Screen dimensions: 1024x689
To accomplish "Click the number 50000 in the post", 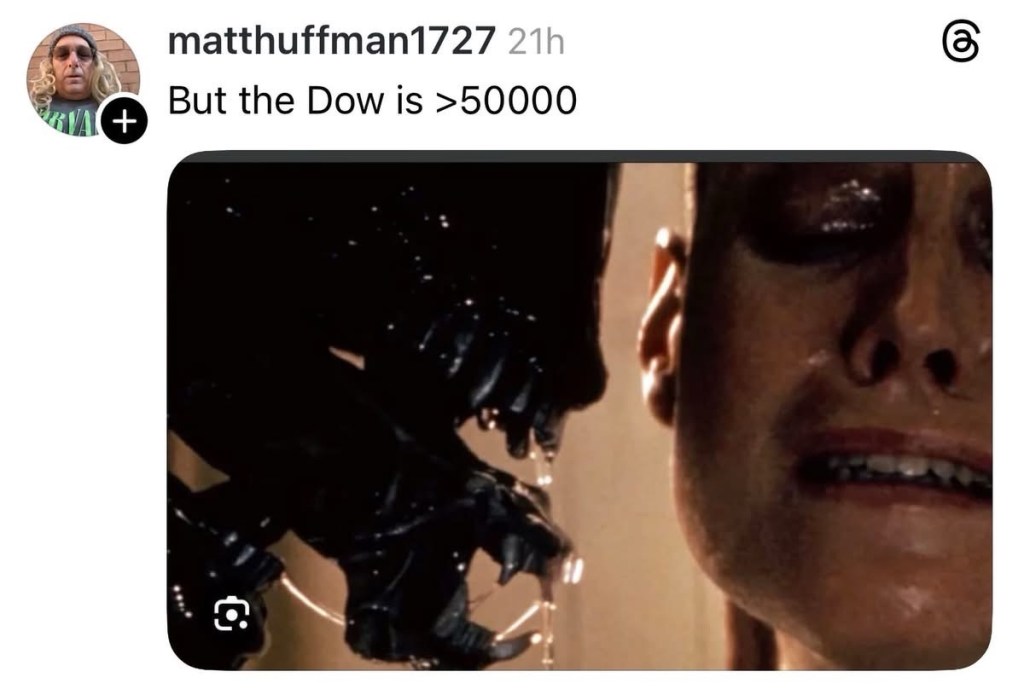I will [519, 101].
